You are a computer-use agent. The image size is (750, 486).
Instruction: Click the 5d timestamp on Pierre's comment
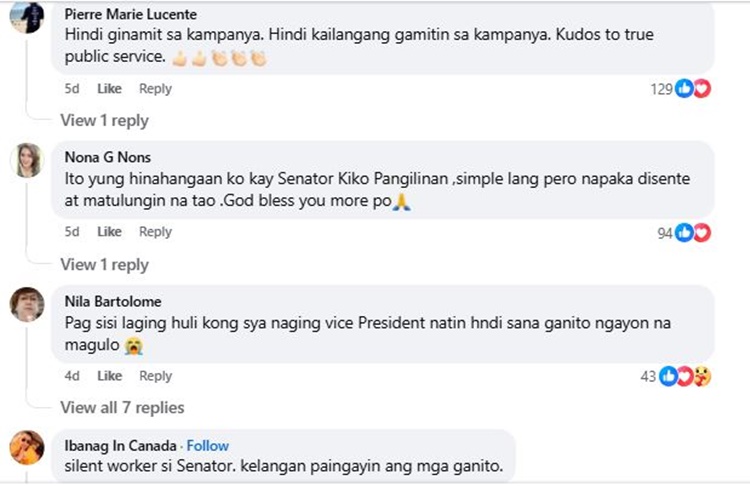72,89
